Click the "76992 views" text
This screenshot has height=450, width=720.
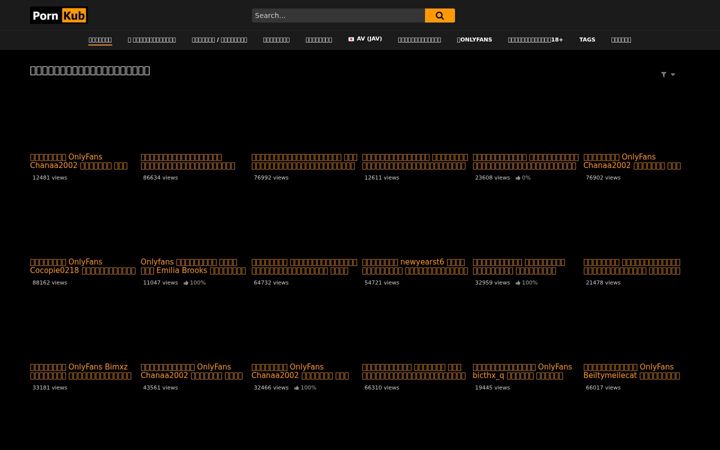point(271,178)
